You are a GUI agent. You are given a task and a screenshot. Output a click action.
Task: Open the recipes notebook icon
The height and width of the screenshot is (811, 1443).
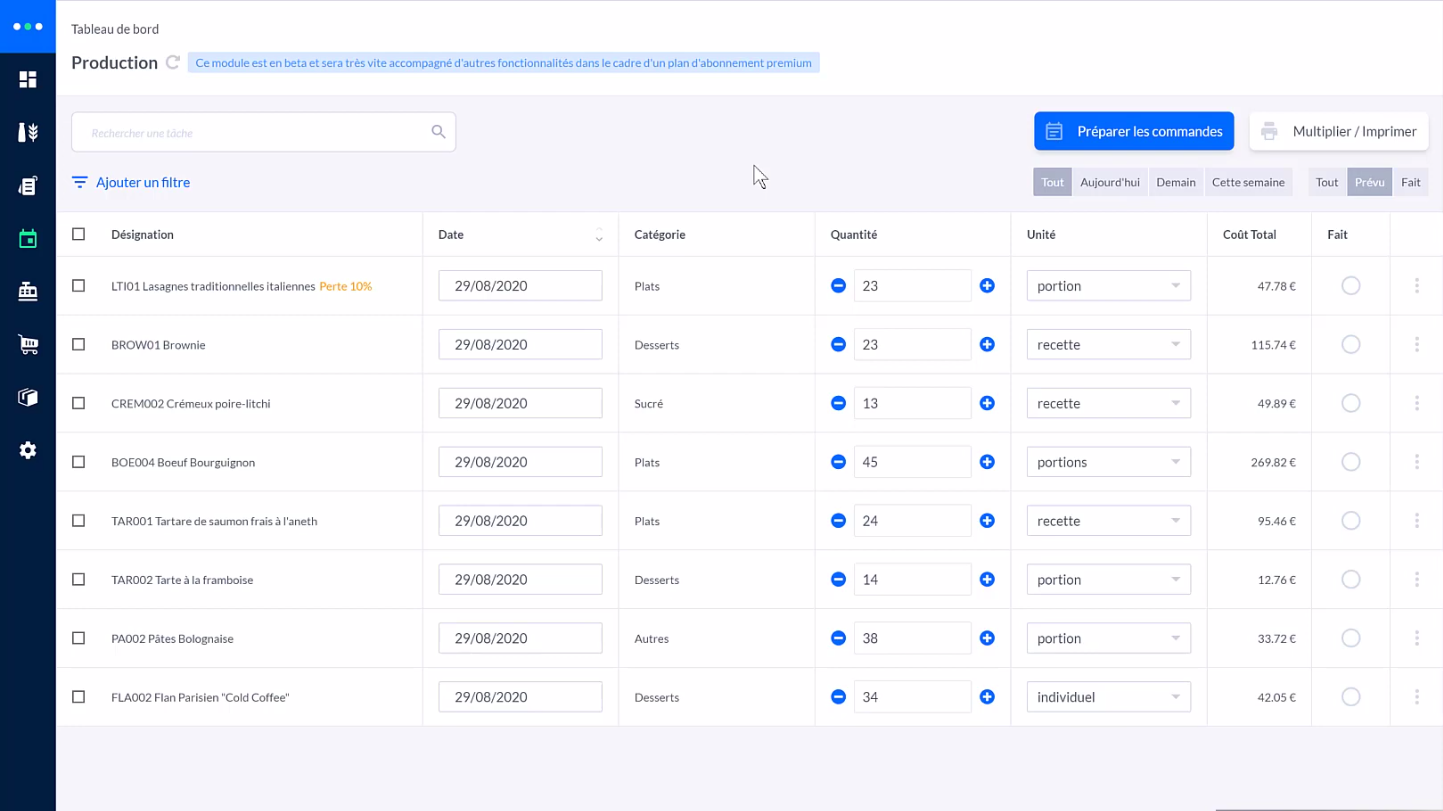27,184
